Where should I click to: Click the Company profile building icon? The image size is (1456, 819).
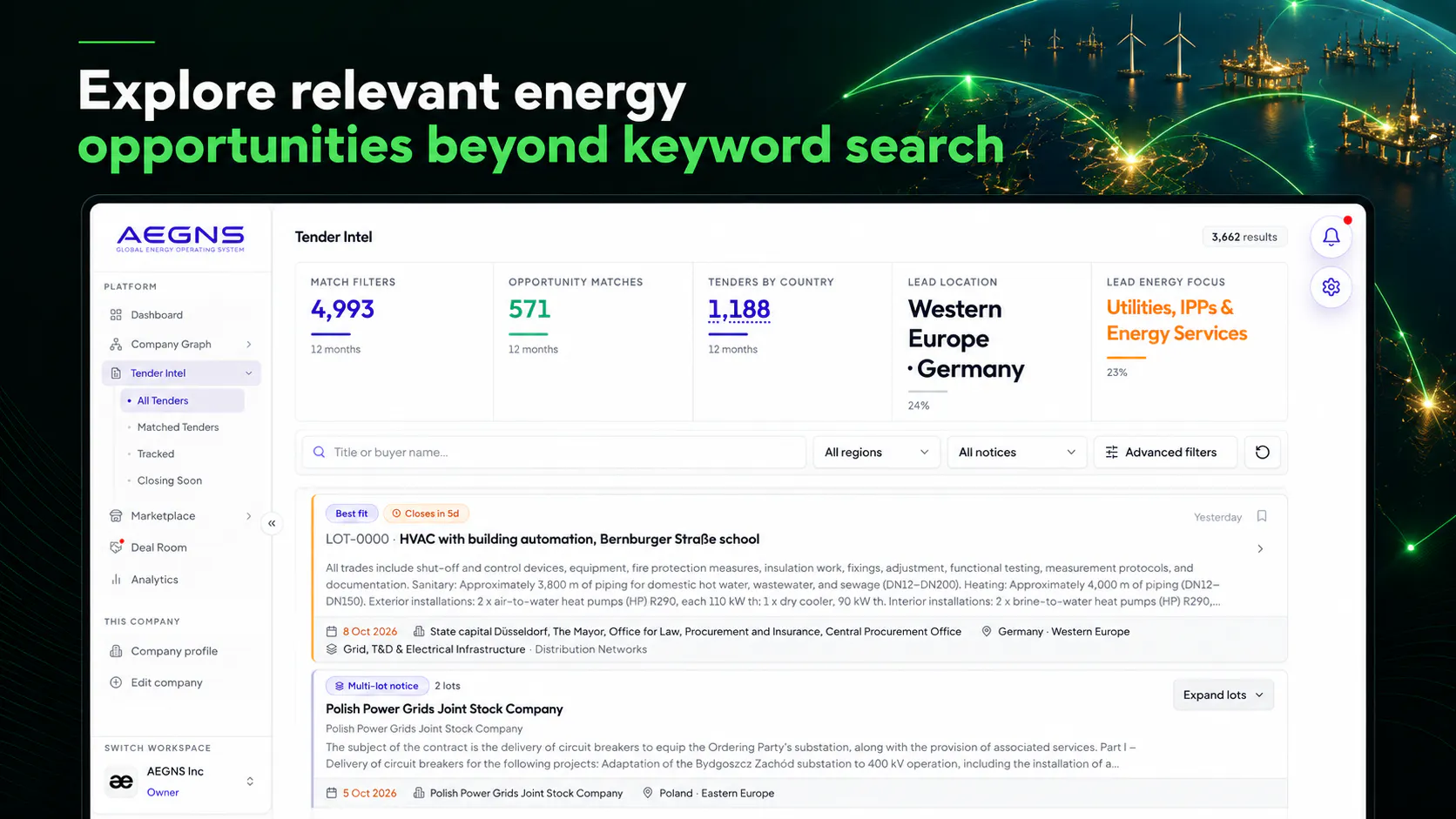coord(116,651)
